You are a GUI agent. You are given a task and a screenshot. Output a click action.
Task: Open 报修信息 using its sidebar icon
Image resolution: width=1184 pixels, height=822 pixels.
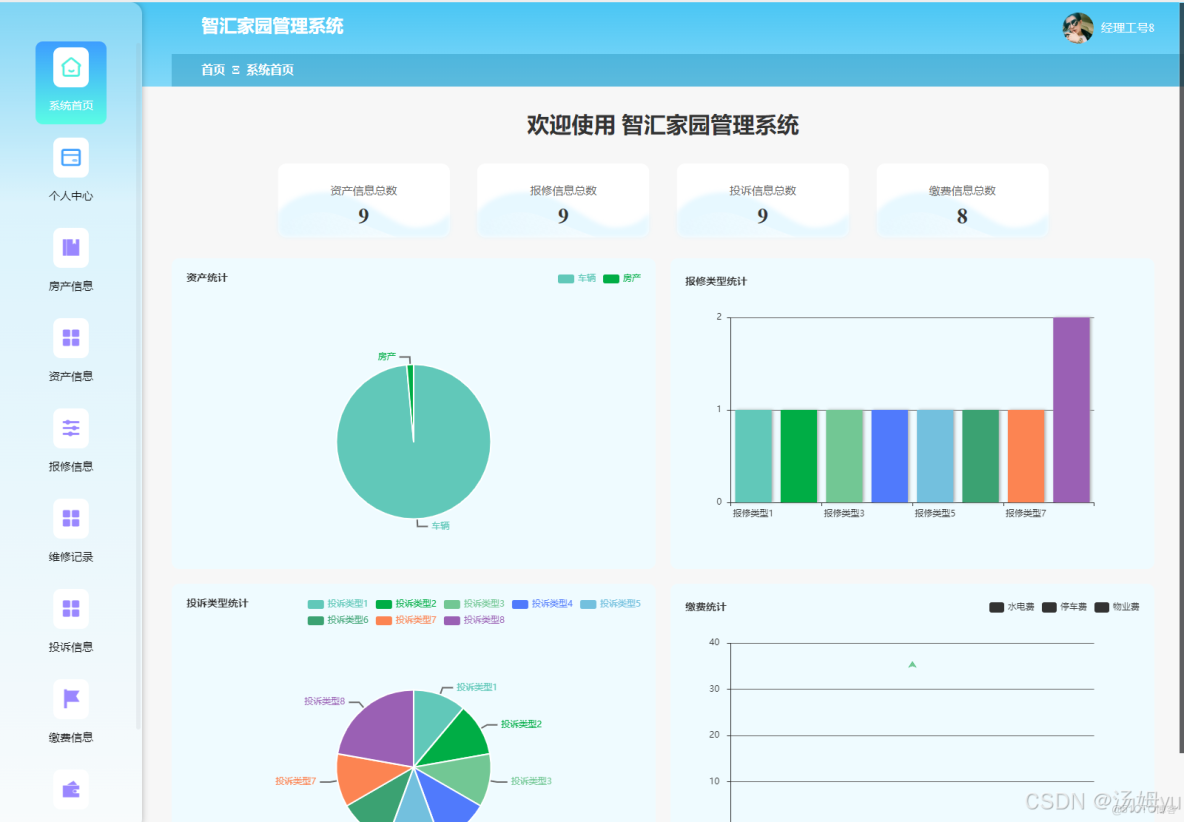point(70,427)
